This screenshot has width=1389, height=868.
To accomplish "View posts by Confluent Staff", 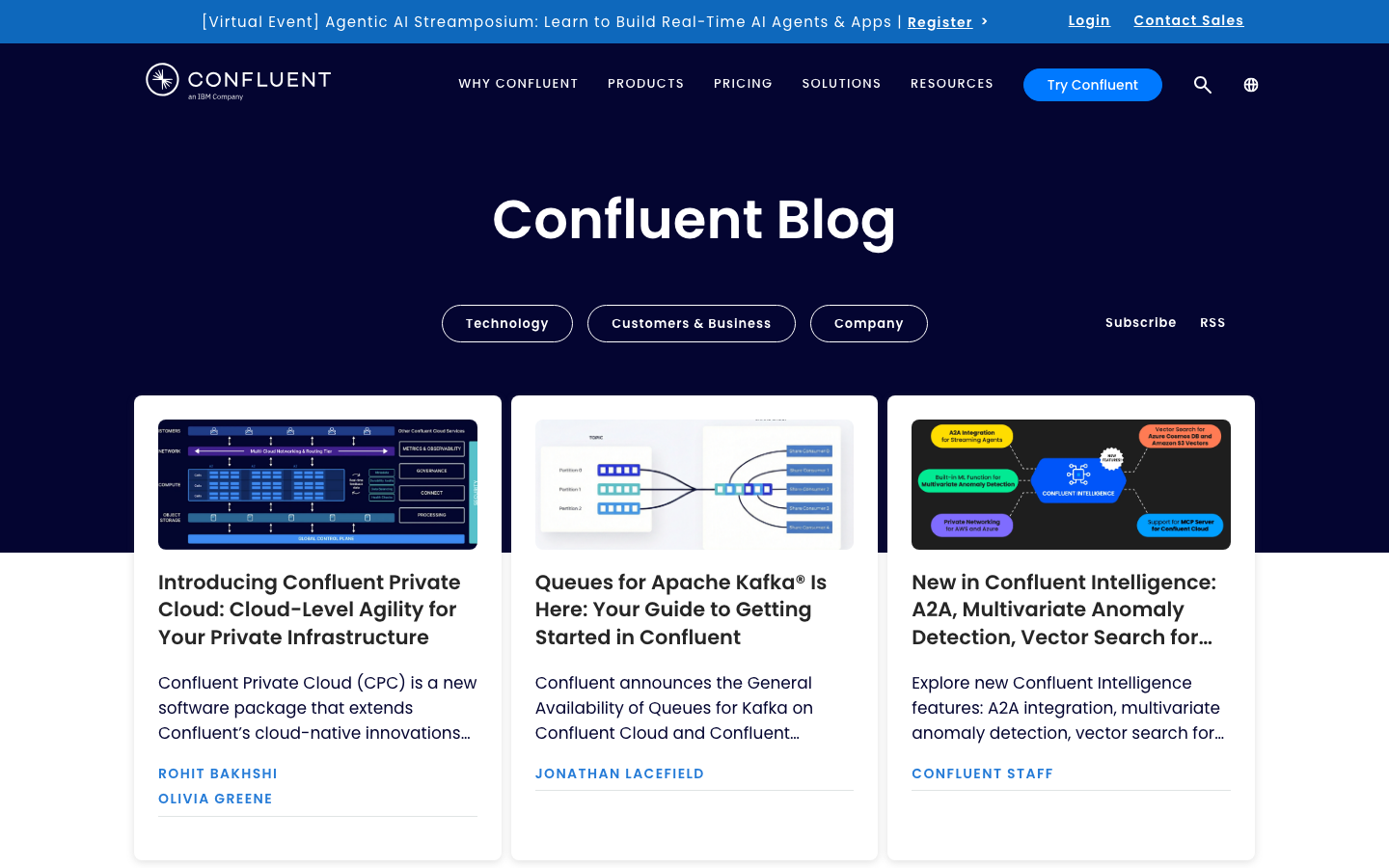I will coord(982,773).
